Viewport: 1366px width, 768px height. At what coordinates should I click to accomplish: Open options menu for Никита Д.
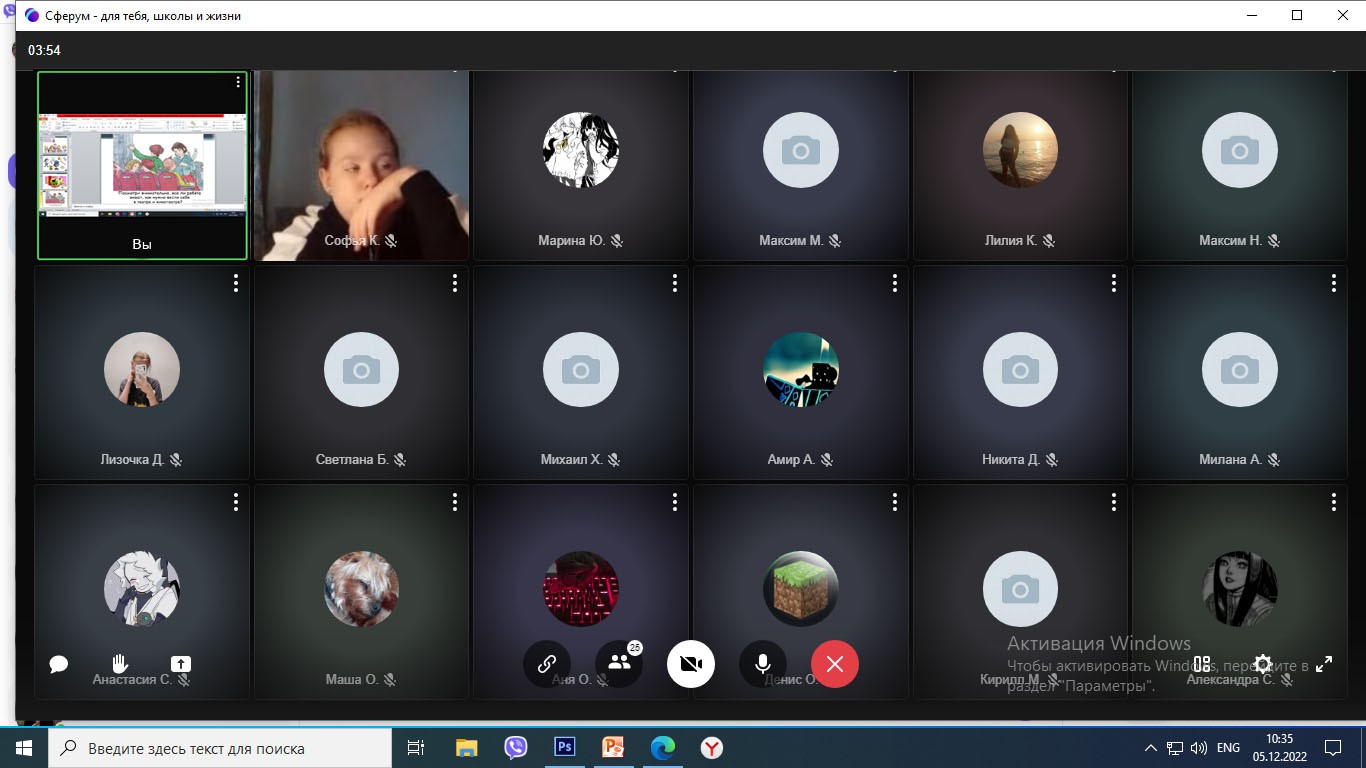click(x=1114, y=283)
